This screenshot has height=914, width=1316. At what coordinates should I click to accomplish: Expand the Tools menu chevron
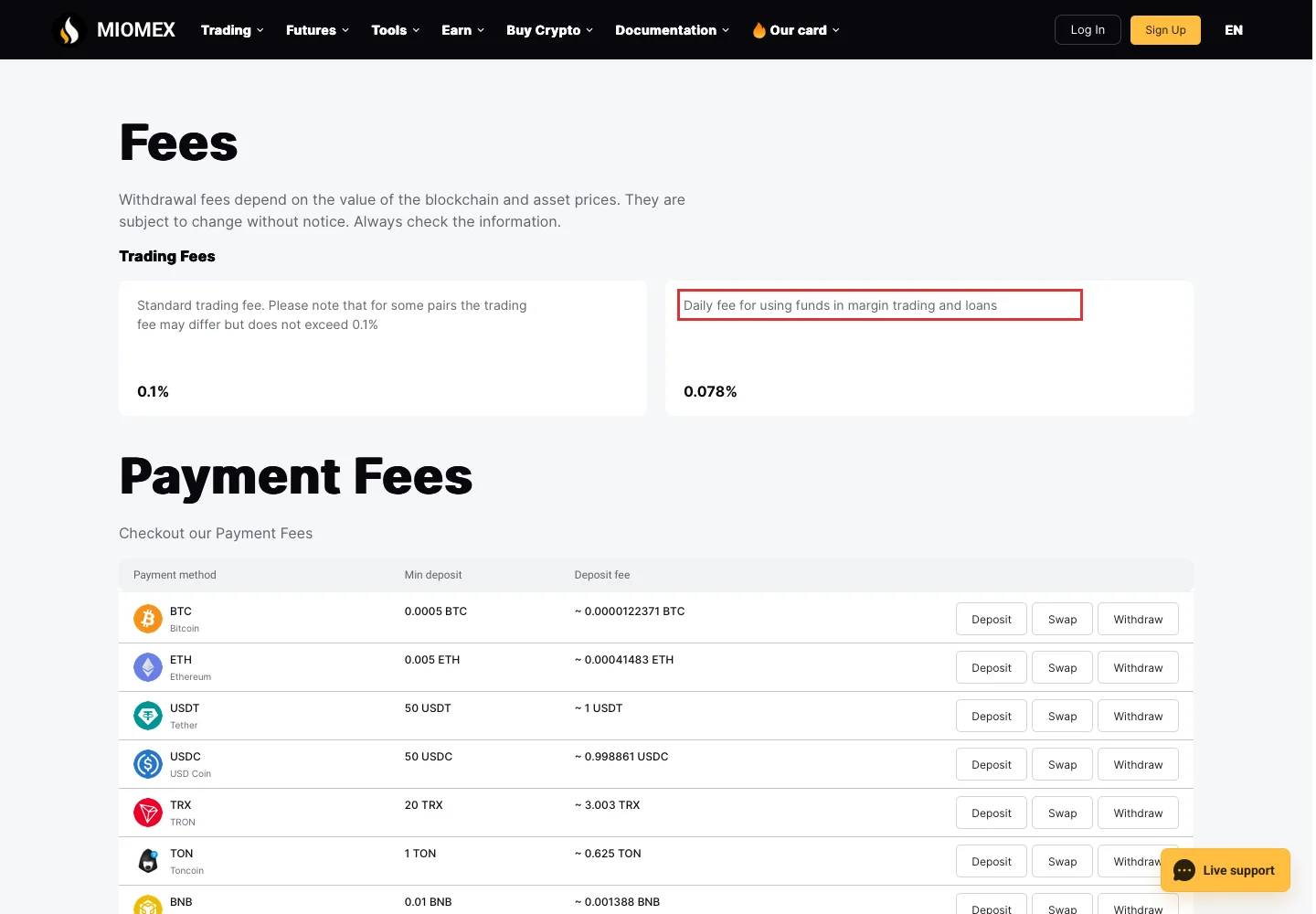click(x=416, y=30)
